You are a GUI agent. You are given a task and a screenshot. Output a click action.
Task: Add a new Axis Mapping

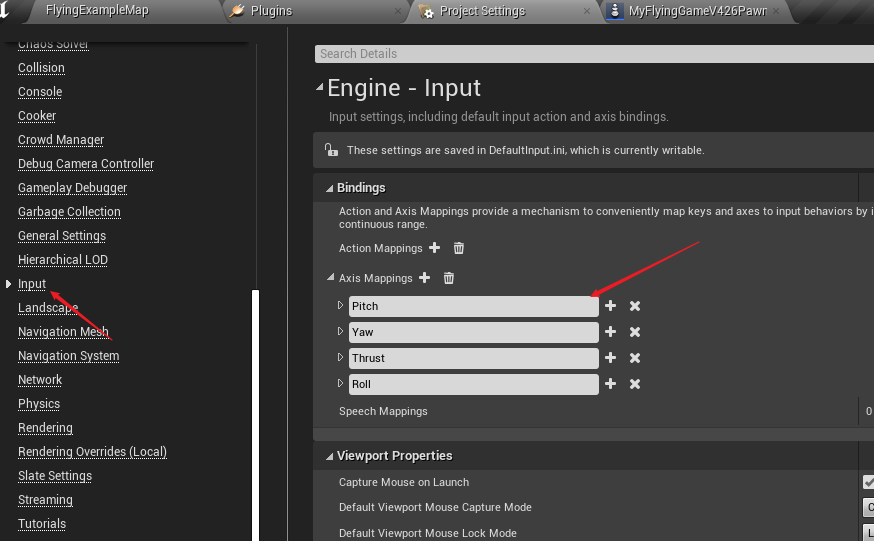click(425, 277)
